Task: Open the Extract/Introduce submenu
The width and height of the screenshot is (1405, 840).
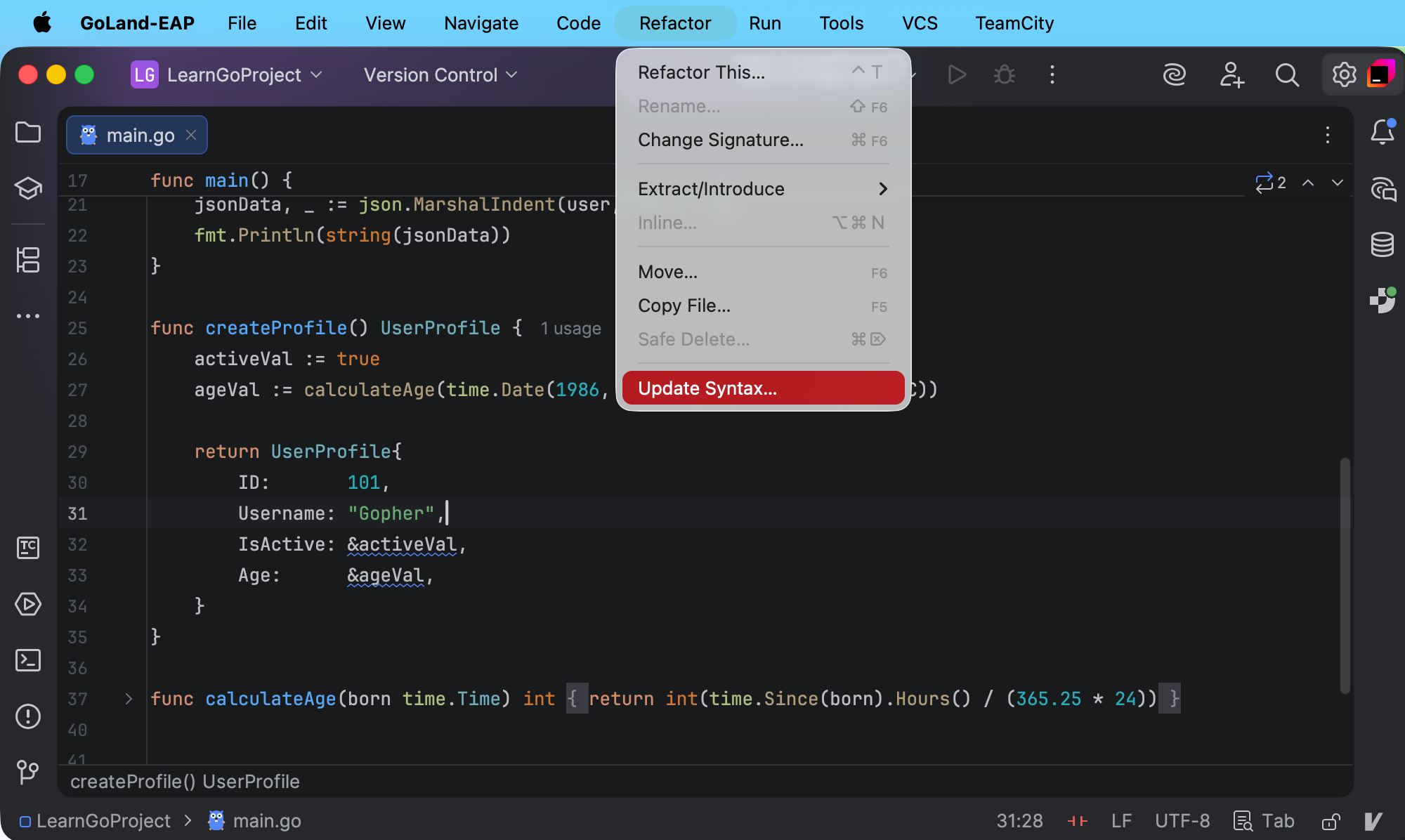Action: (x=763, y=189)
